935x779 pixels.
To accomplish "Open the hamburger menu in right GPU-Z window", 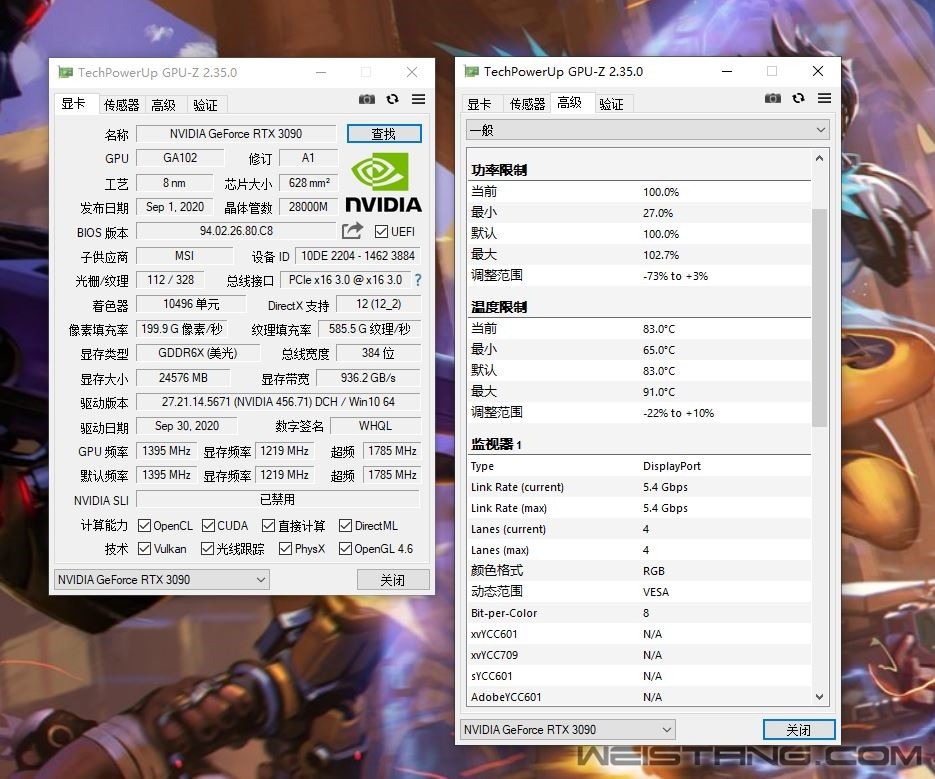I will point(824,98).
